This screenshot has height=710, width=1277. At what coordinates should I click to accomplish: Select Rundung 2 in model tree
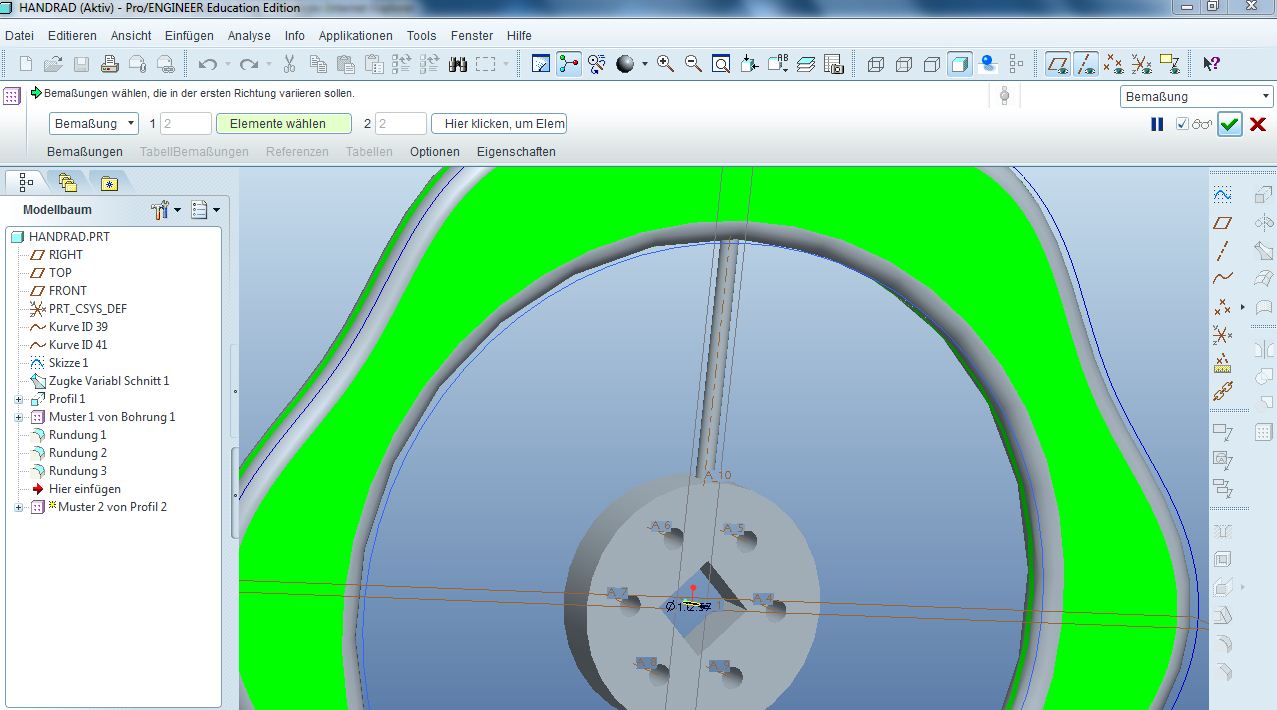77,453
